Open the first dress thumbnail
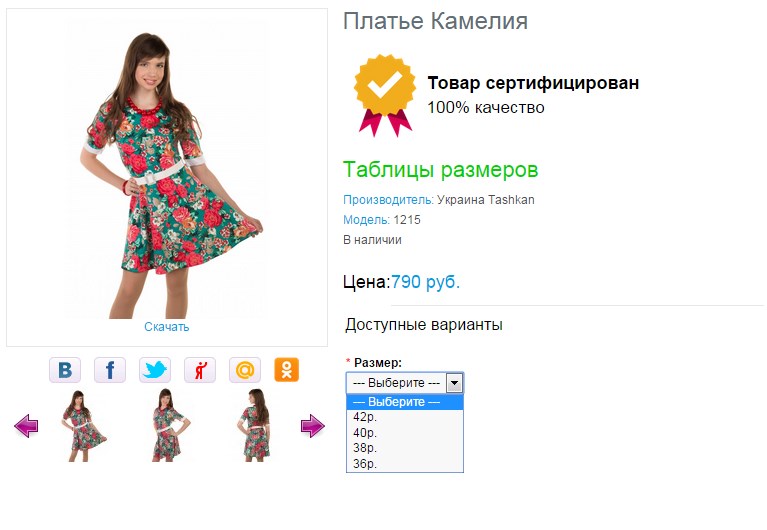The image size is (767, 530). coord(84,426)
